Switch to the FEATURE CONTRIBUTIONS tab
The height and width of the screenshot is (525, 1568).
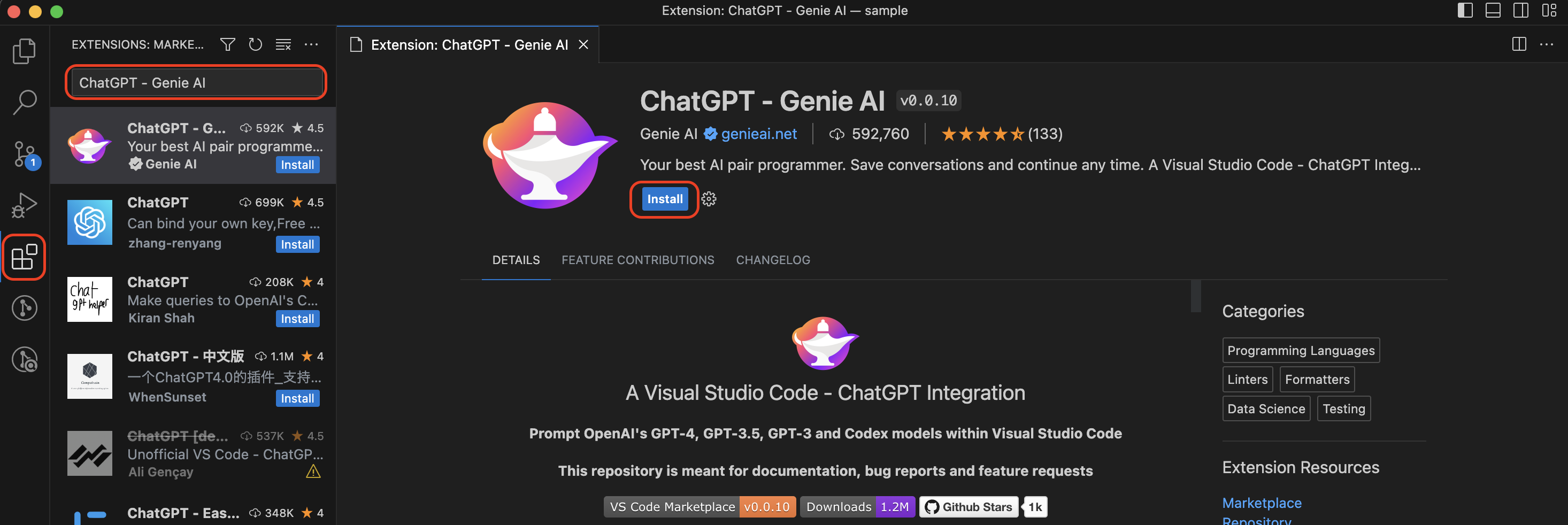click(x=637, y=260)
